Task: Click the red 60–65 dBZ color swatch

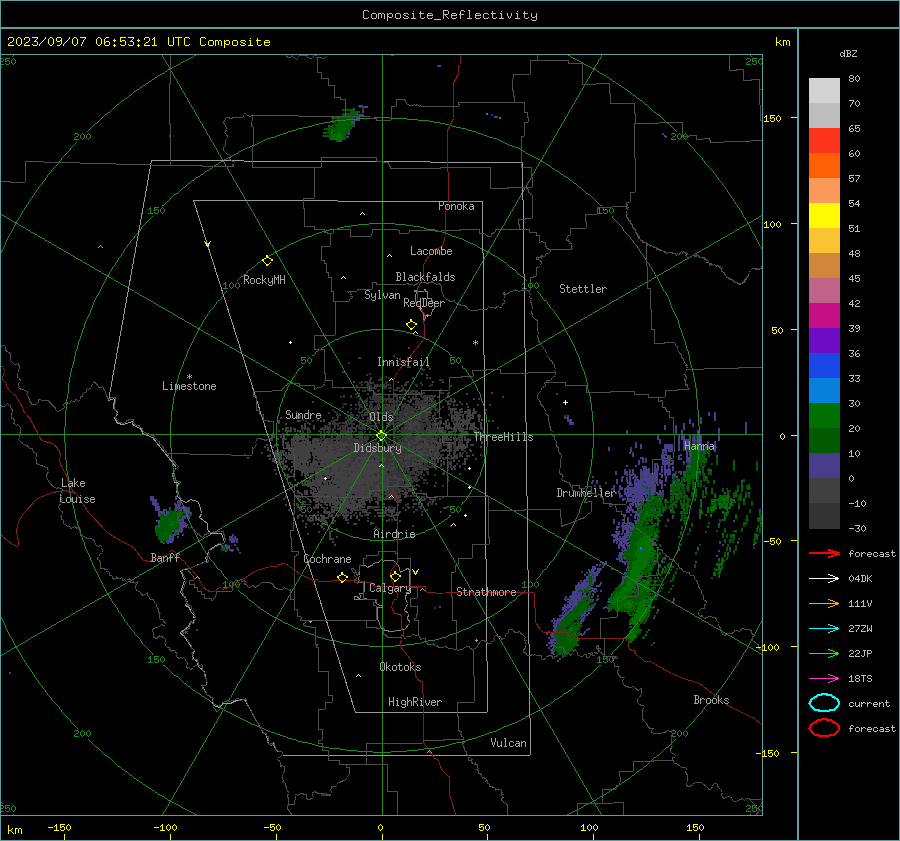Action: 824,141
